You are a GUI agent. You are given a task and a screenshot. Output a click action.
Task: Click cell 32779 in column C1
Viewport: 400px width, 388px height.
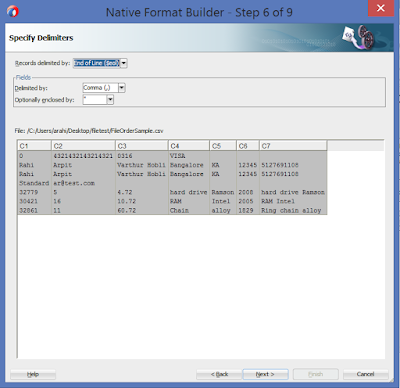34,192
